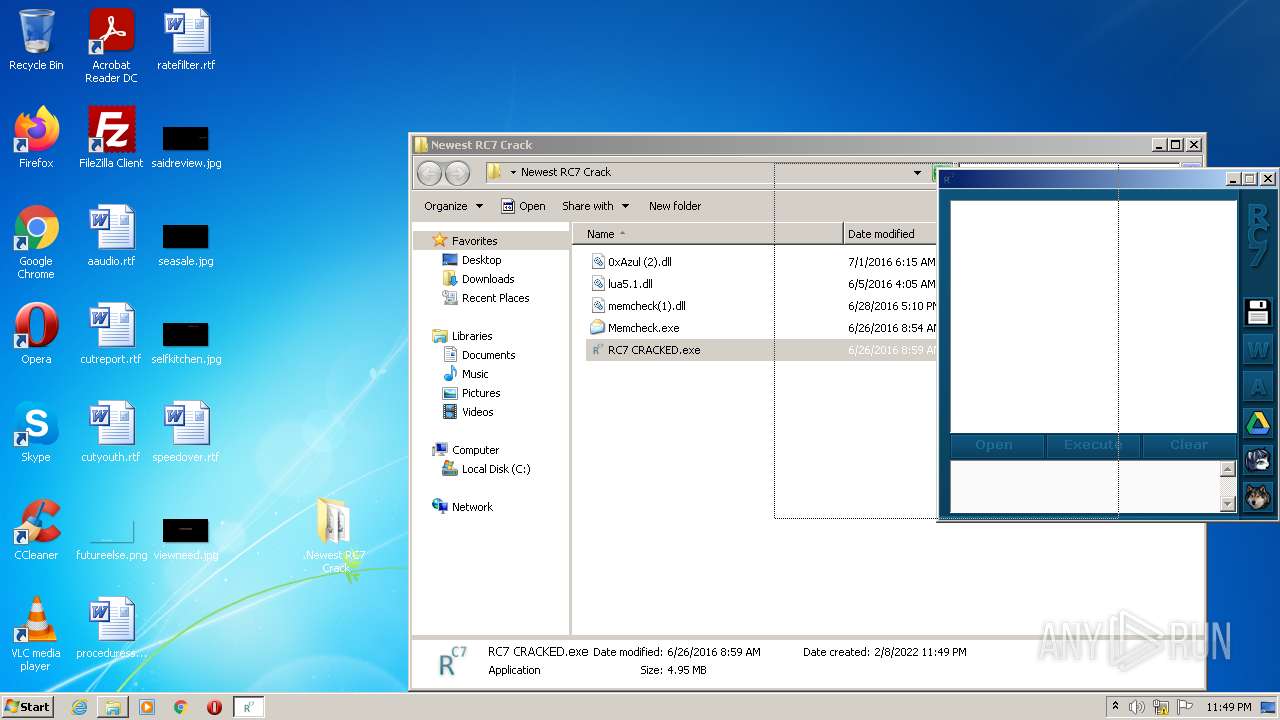The height and width of the screenshot is (720, 1280).
Task: Click the taskbar clock showing 11:49 PM
Action: click(x=1229, y=707)
